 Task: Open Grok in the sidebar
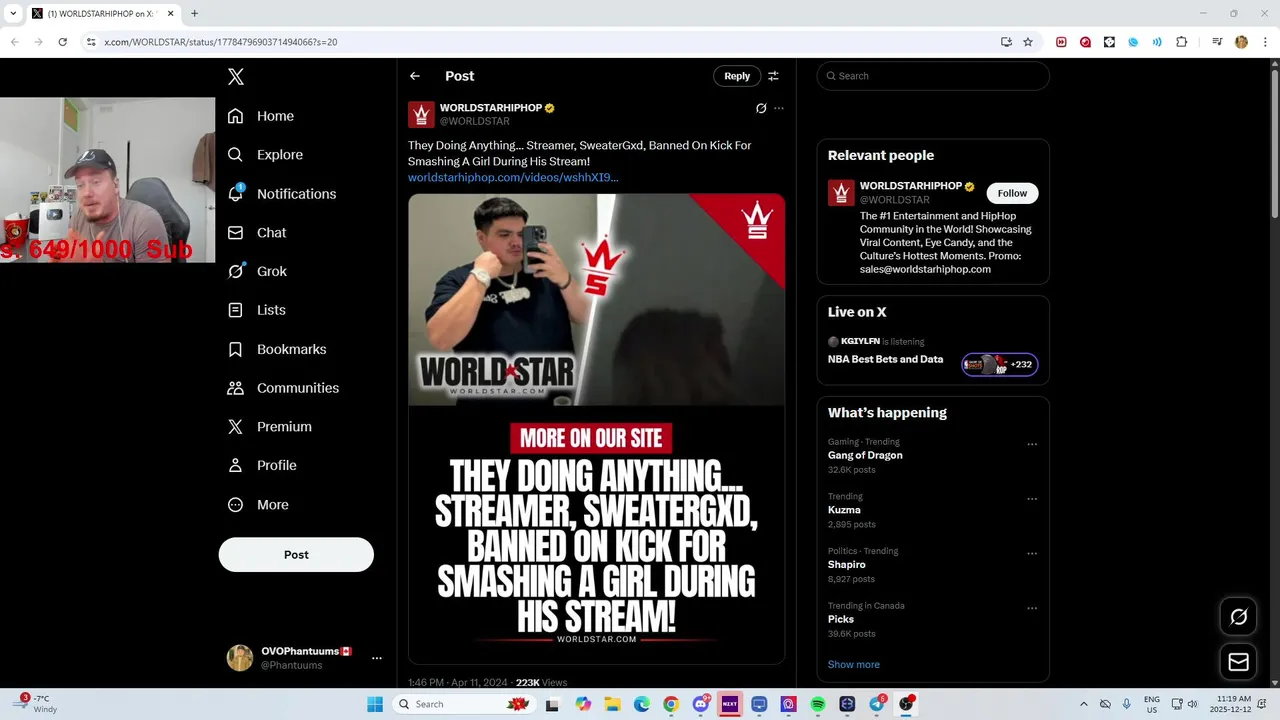coord(256,271)
